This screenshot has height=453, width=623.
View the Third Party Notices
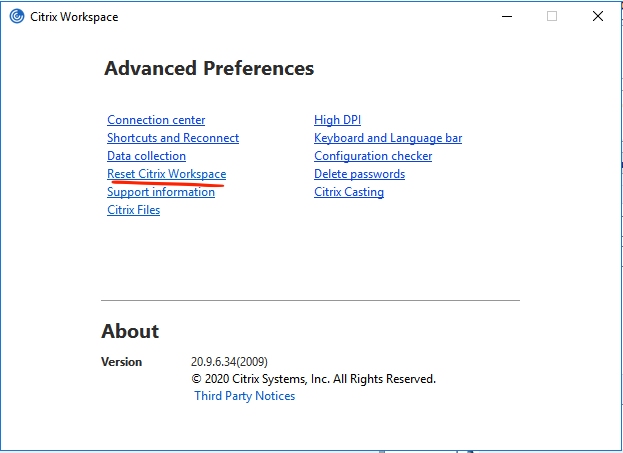(244, 396)
